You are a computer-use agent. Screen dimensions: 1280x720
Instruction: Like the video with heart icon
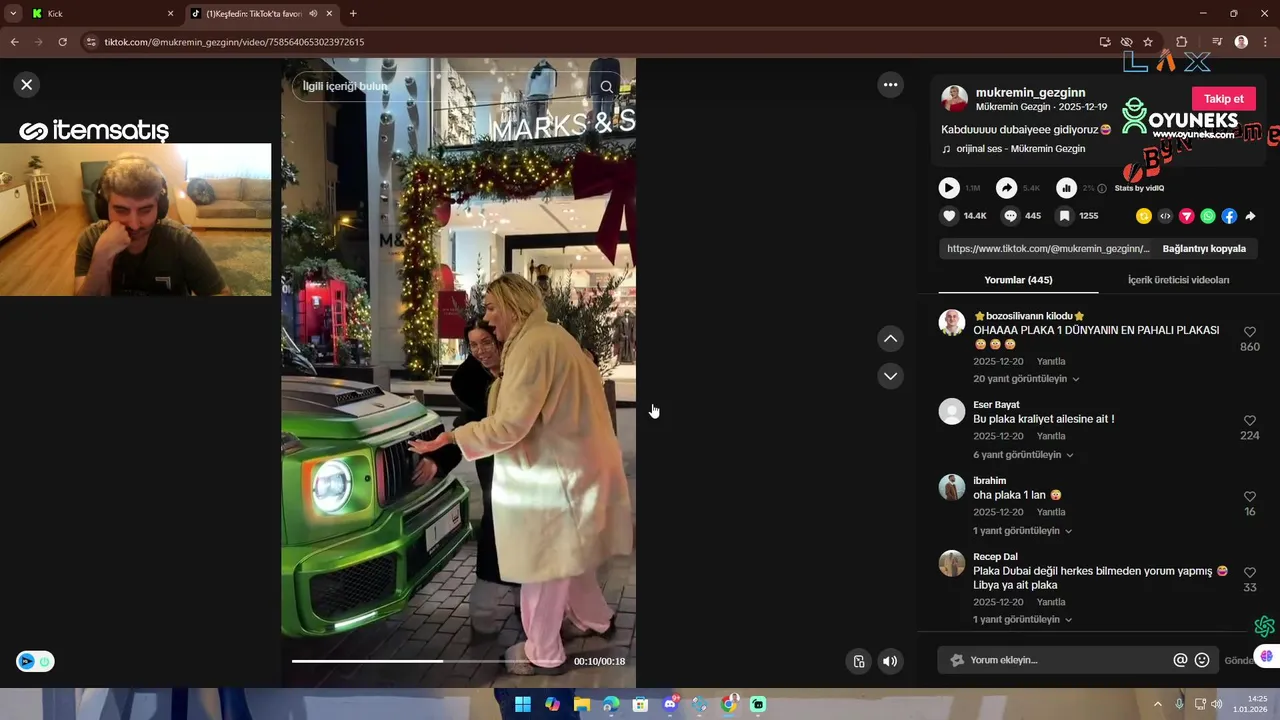point(949,216)
